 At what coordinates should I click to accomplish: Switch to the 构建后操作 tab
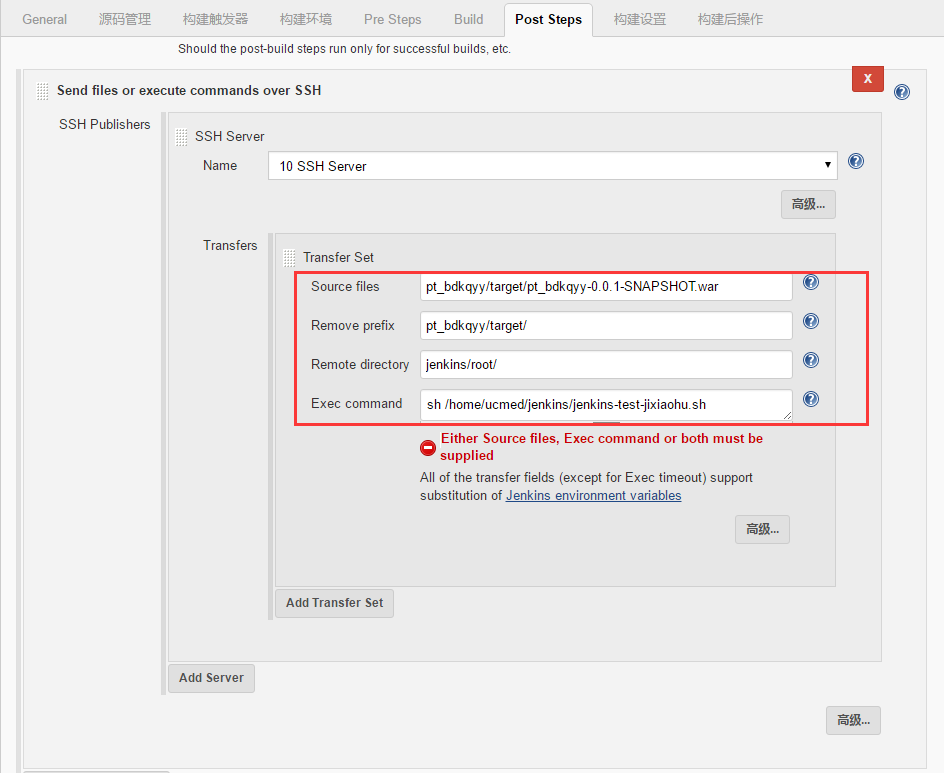click(x=730, y=19)
